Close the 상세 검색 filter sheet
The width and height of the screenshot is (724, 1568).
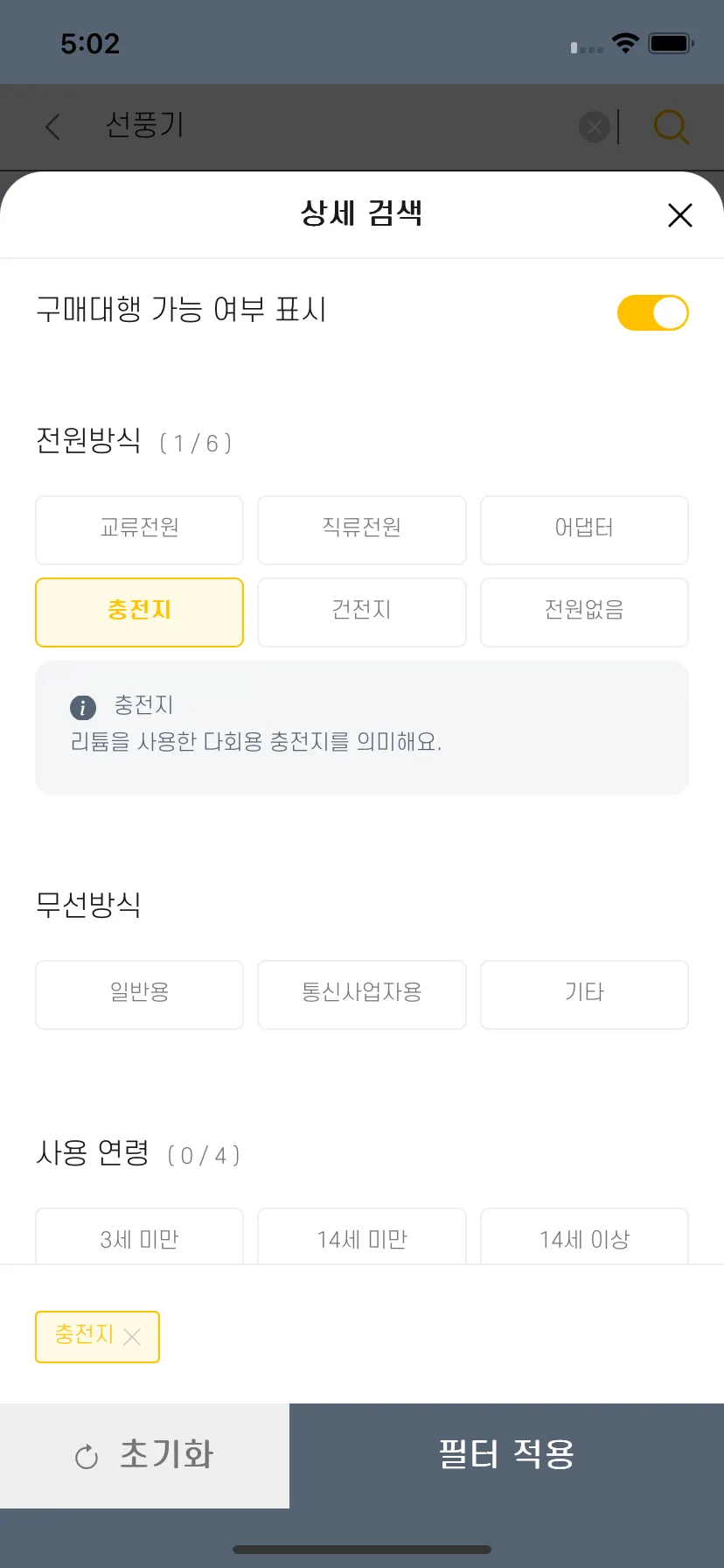click(679, 215)
